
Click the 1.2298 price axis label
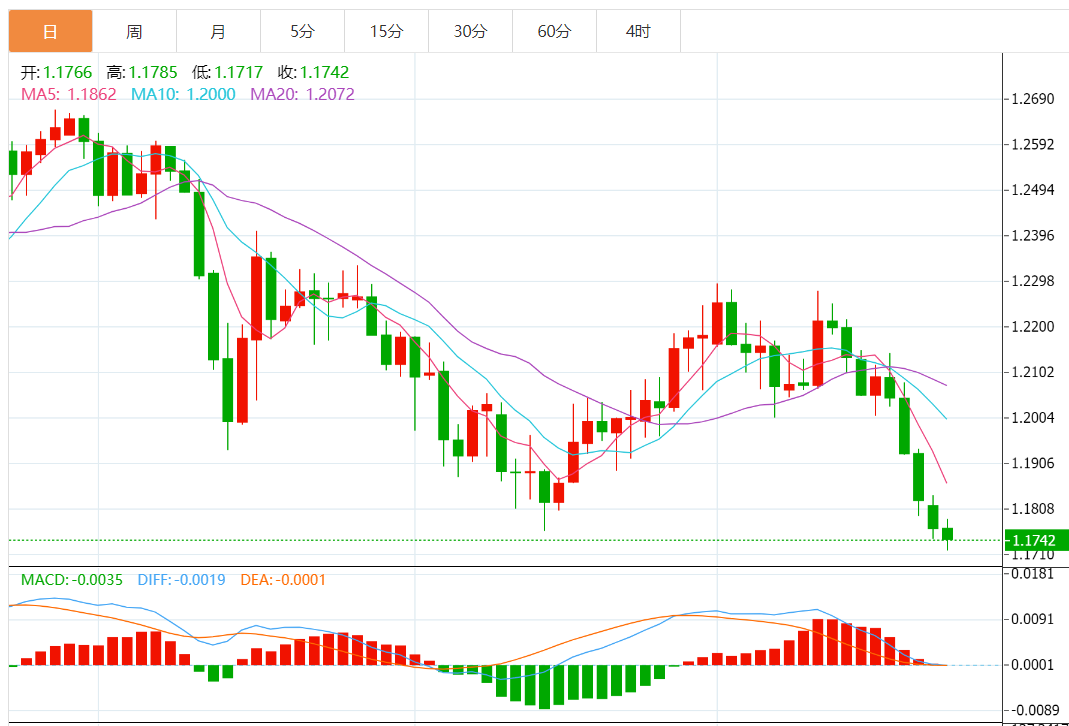point(1033,281)
